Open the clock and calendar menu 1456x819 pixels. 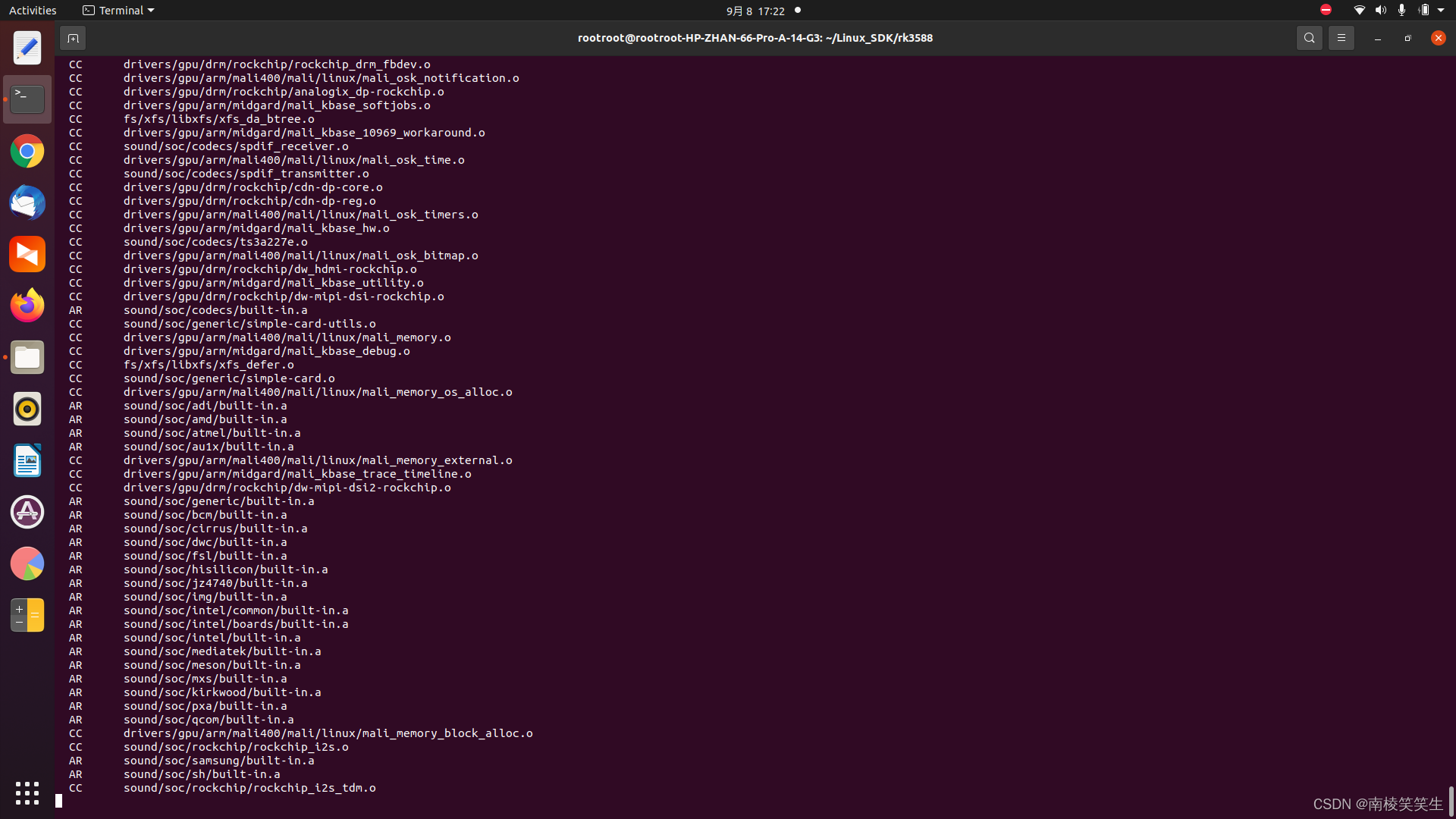755,11
